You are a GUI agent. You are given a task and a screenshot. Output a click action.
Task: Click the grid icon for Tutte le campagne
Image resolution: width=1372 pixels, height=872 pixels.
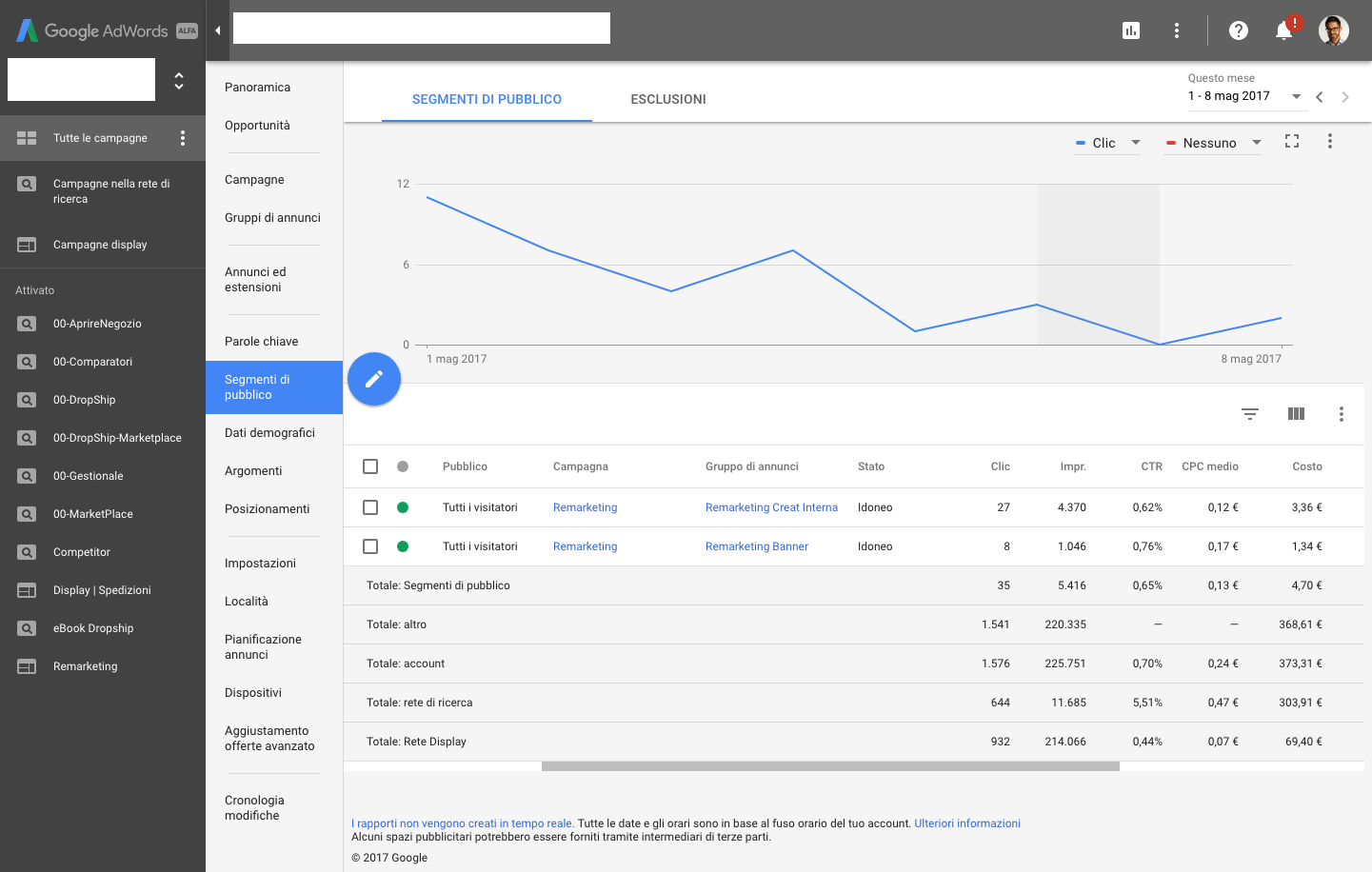click(x=27, y=138)
